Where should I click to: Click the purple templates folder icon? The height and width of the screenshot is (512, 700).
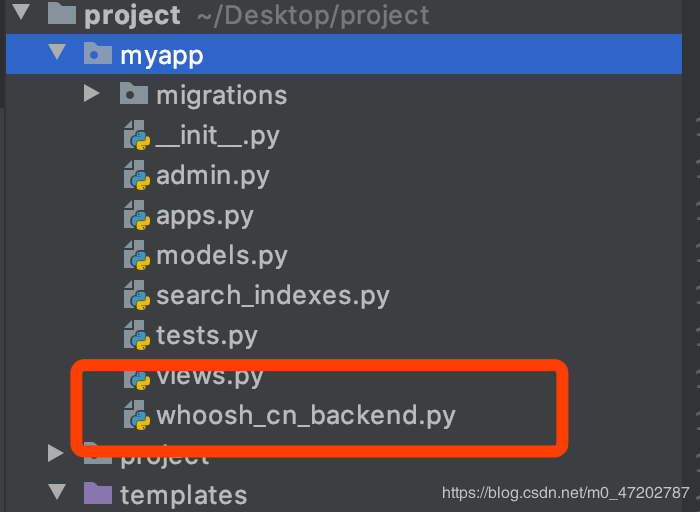pyautogui.click(x=97, y=494)
